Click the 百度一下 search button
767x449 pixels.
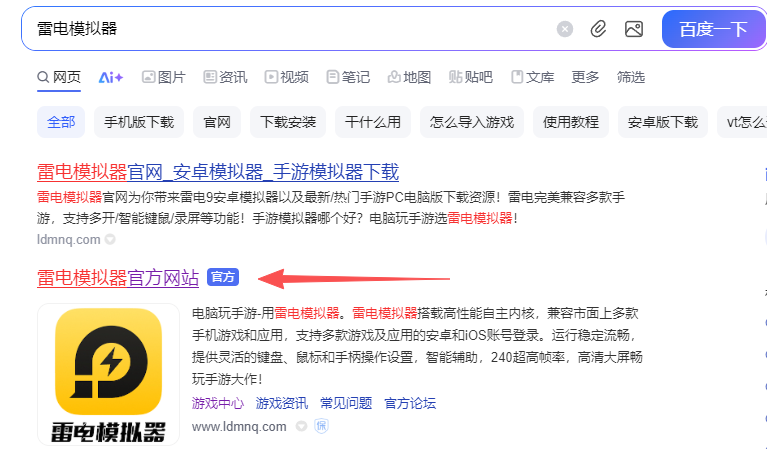coord(714,29)
